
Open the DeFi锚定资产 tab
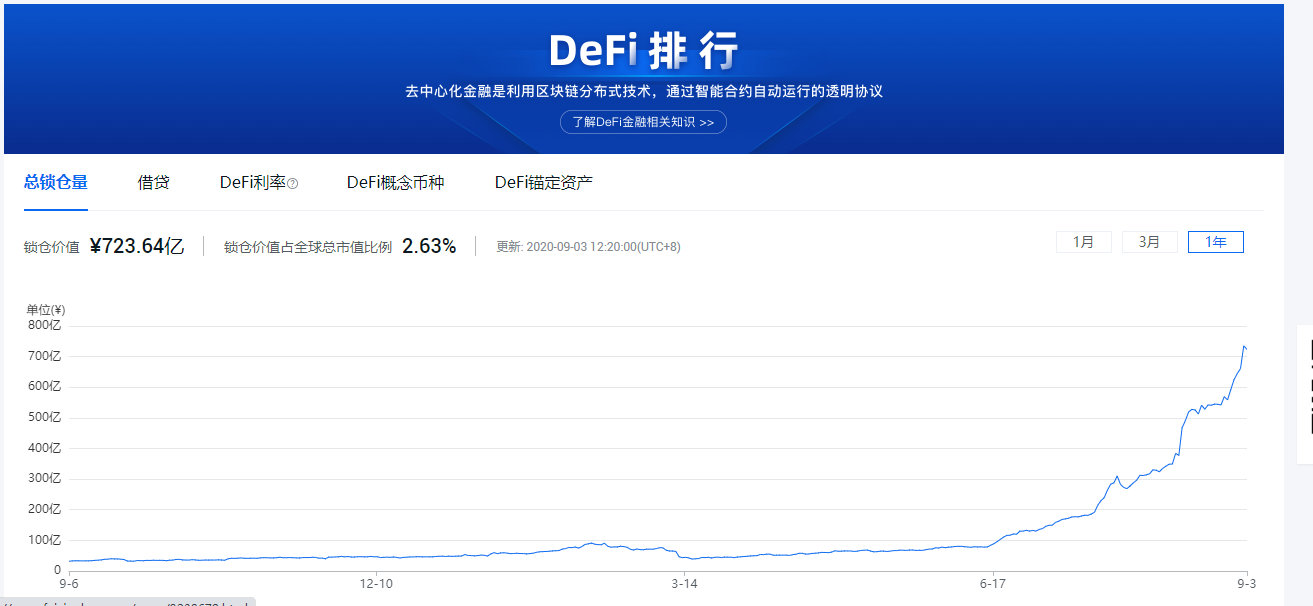pos(544,182)
